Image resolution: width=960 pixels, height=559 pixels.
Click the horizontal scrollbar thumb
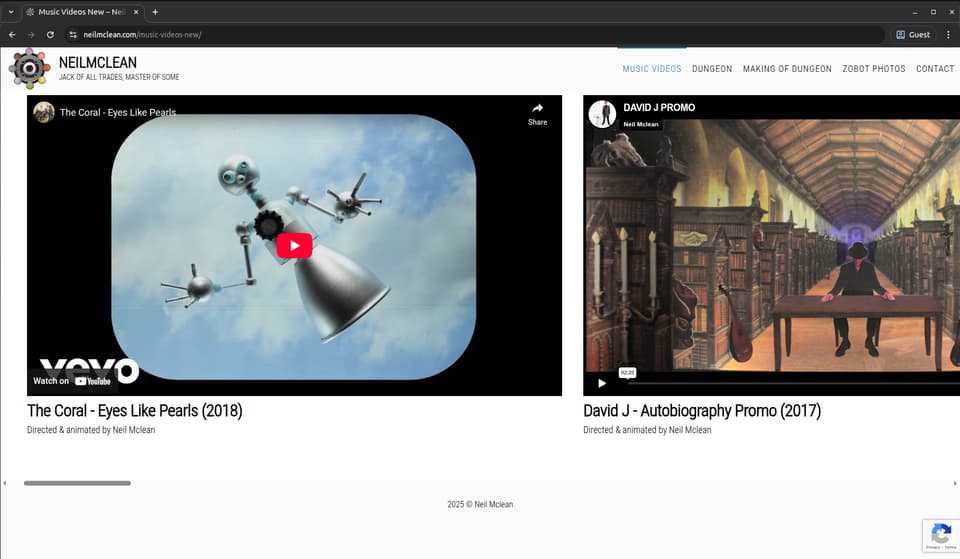coord(77,483)
